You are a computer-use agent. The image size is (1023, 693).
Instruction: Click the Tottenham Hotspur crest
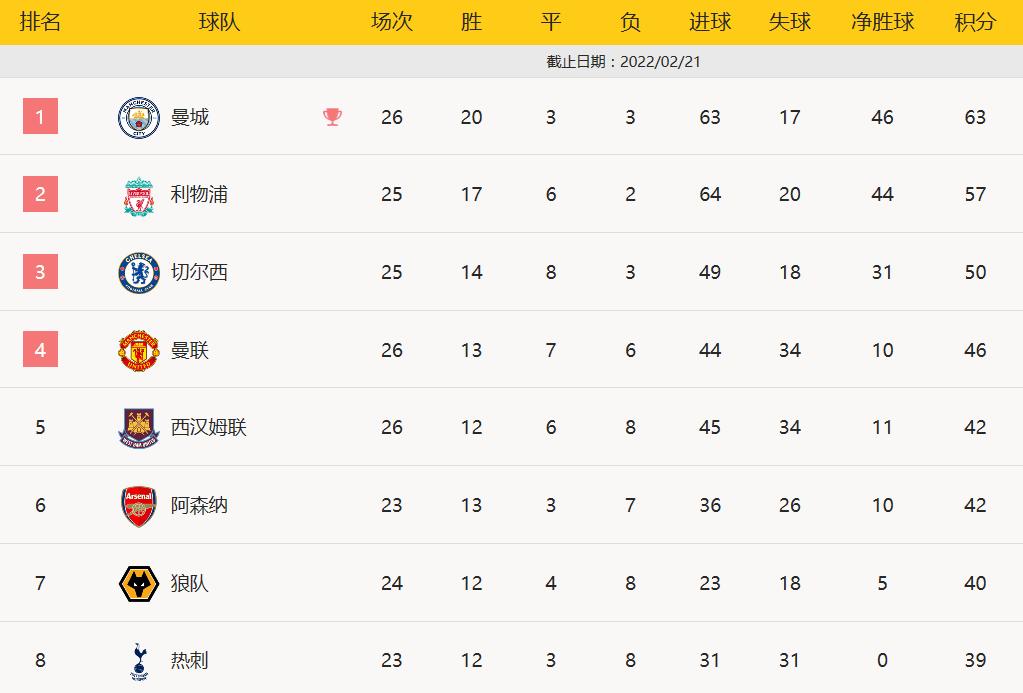139,661
